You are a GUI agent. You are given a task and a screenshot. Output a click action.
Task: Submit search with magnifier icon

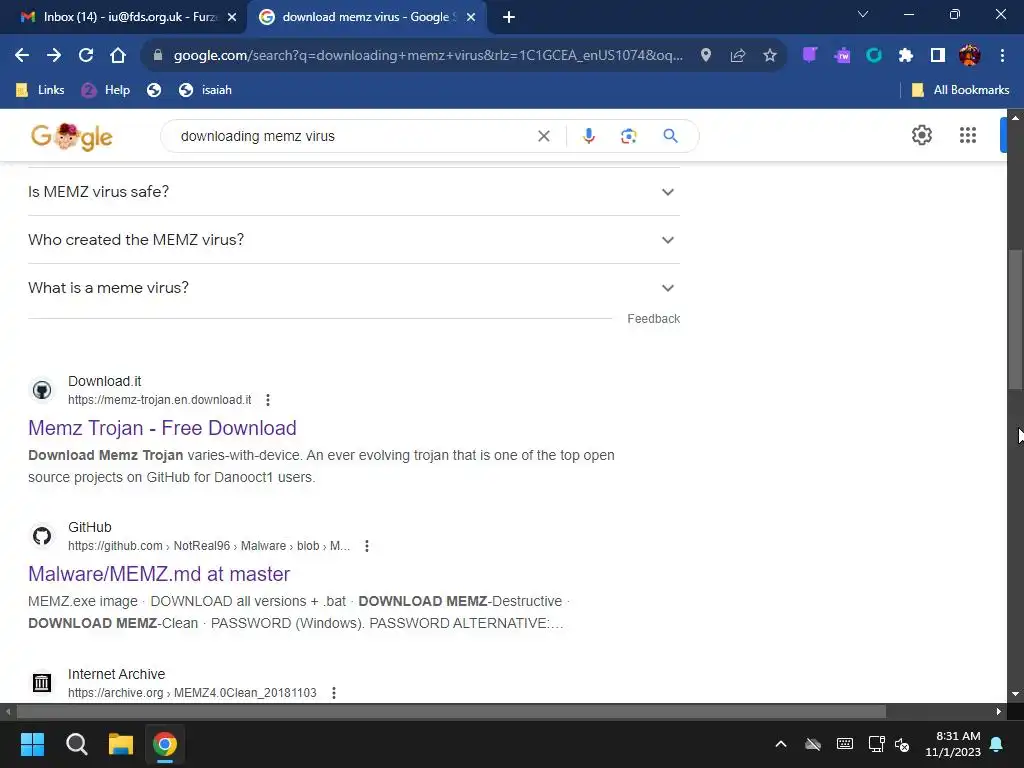point(670,136)
